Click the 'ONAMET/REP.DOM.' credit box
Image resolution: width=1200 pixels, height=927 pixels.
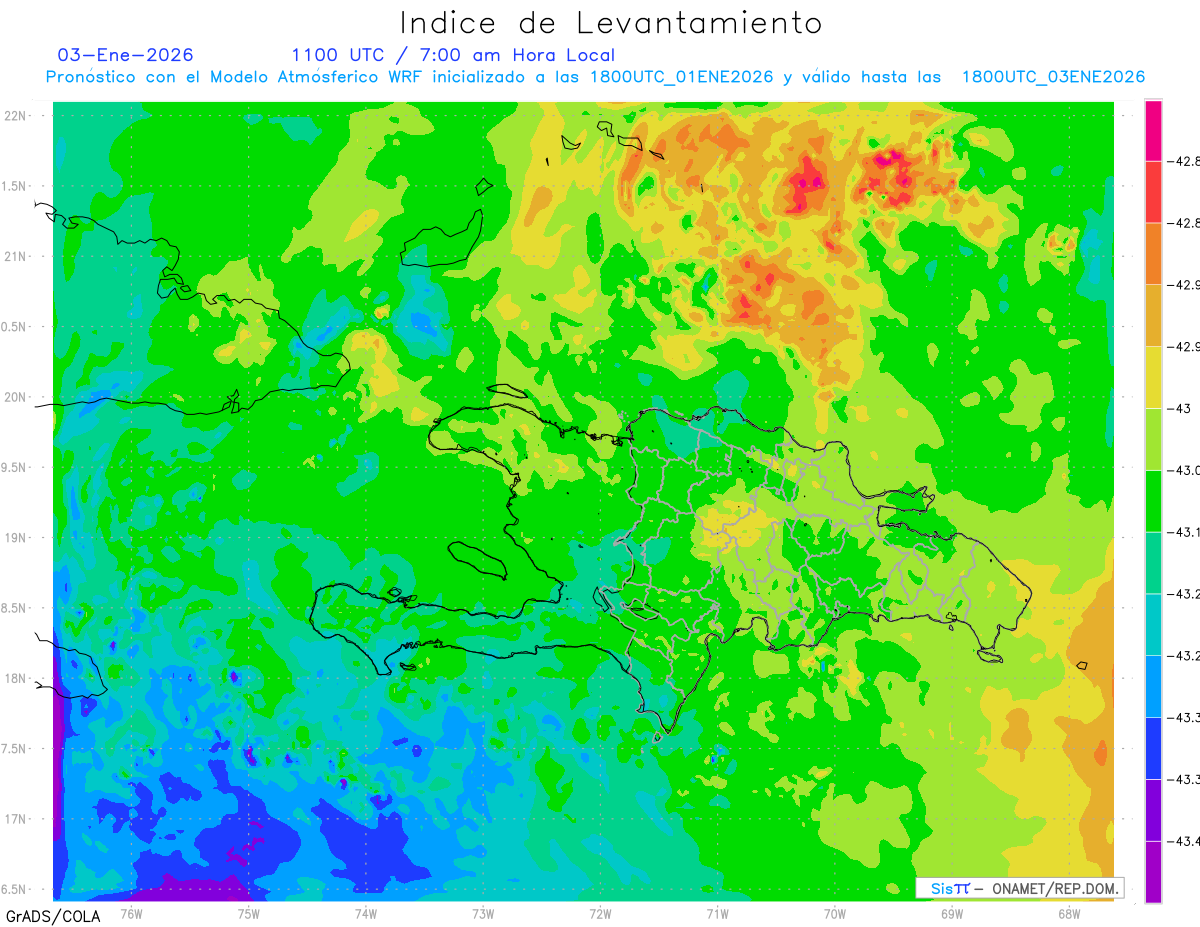[1020, 888]
